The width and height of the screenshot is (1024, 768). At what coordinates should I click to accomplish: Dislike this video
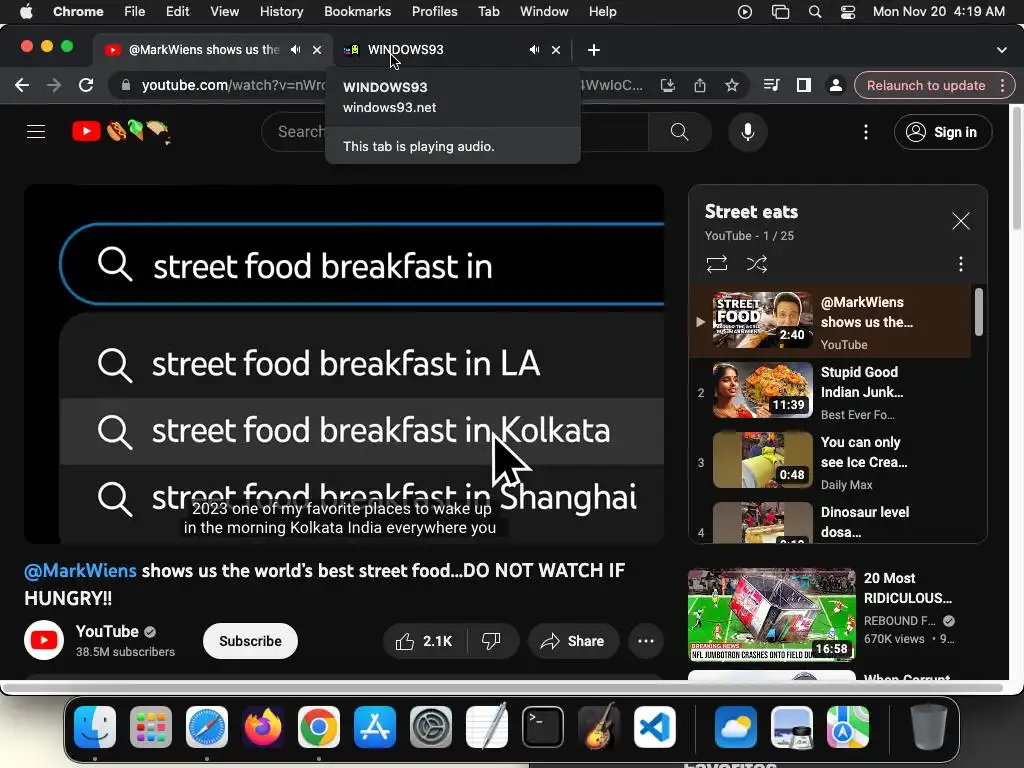click(492, 641)
